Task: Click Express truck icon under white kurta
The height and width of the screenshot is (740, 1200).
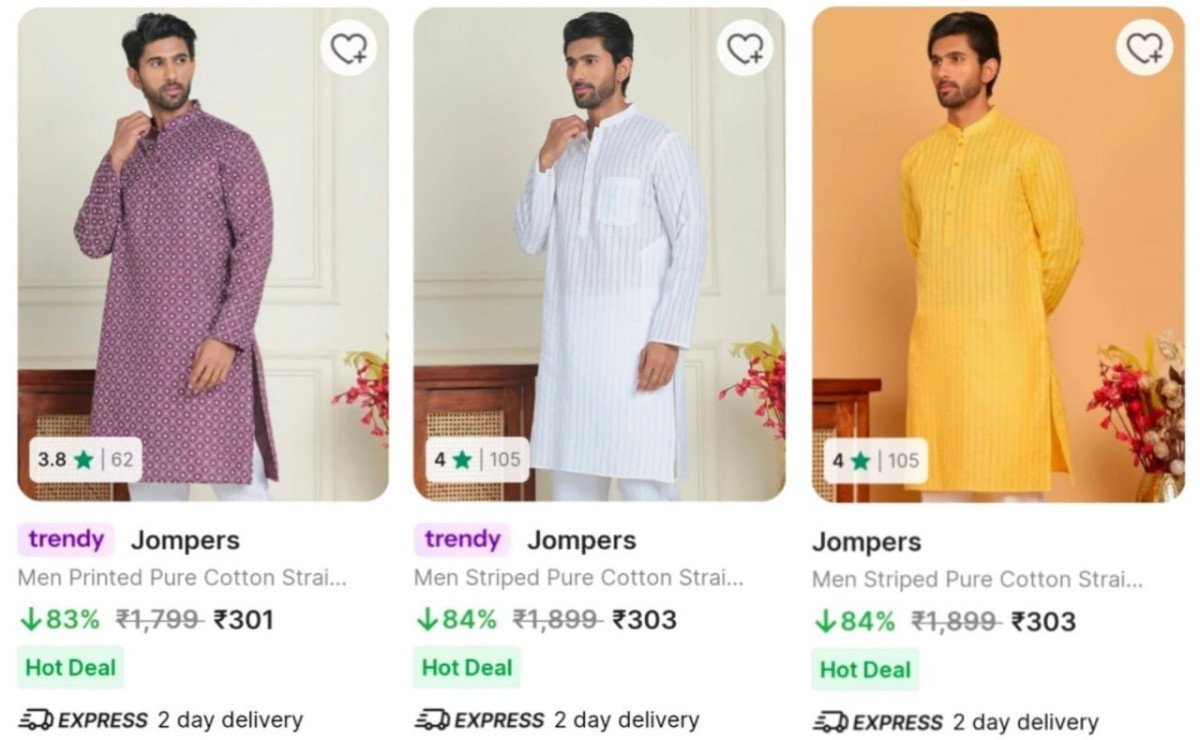Action: pos(432,719)
